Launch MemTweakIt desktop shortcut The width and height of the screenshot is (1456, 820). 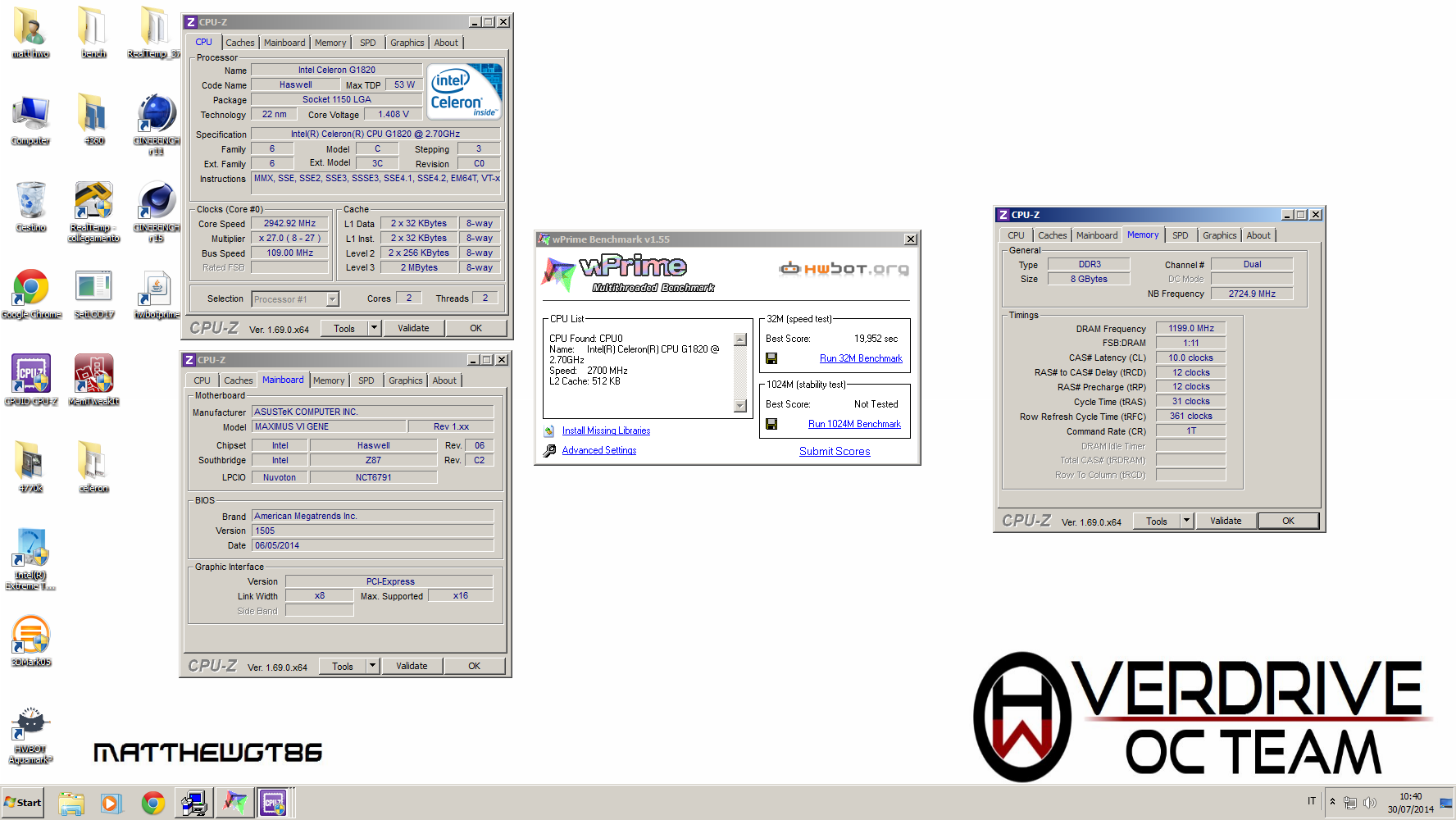coord(93,380)
